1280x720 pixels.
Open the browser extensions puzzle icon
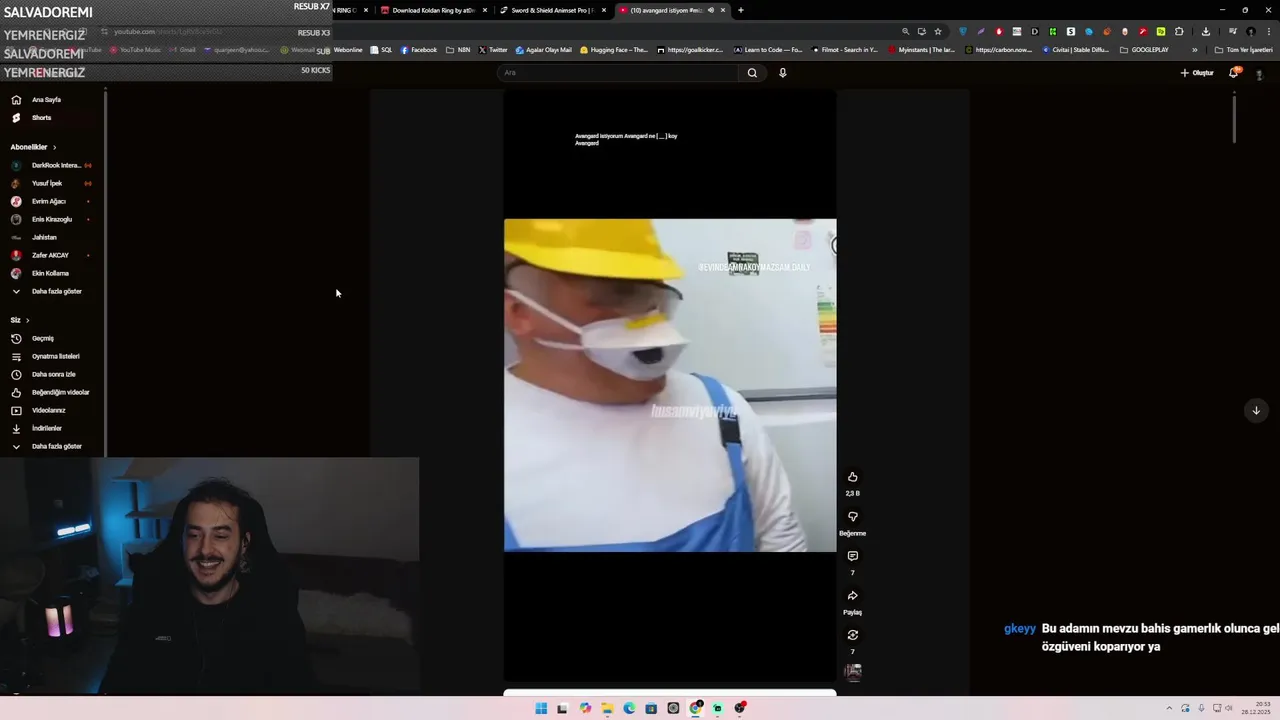1179,31
